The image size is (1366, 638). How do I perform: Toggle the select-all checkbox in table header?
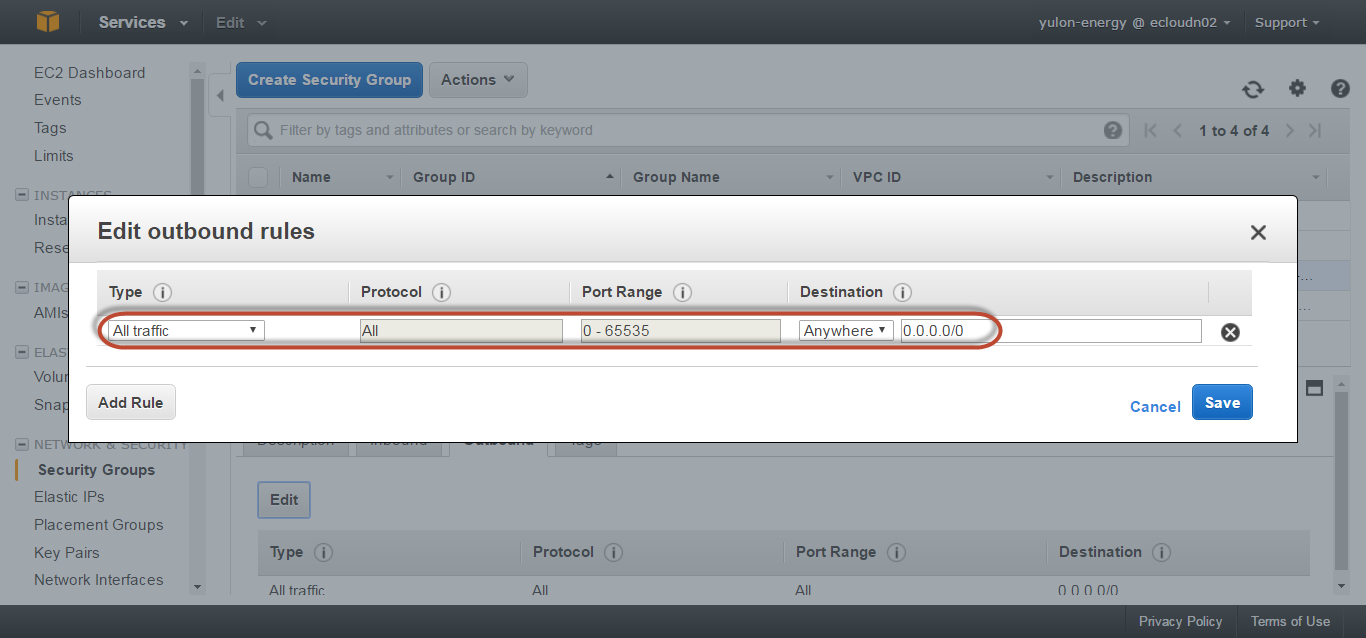pos(258,177)
